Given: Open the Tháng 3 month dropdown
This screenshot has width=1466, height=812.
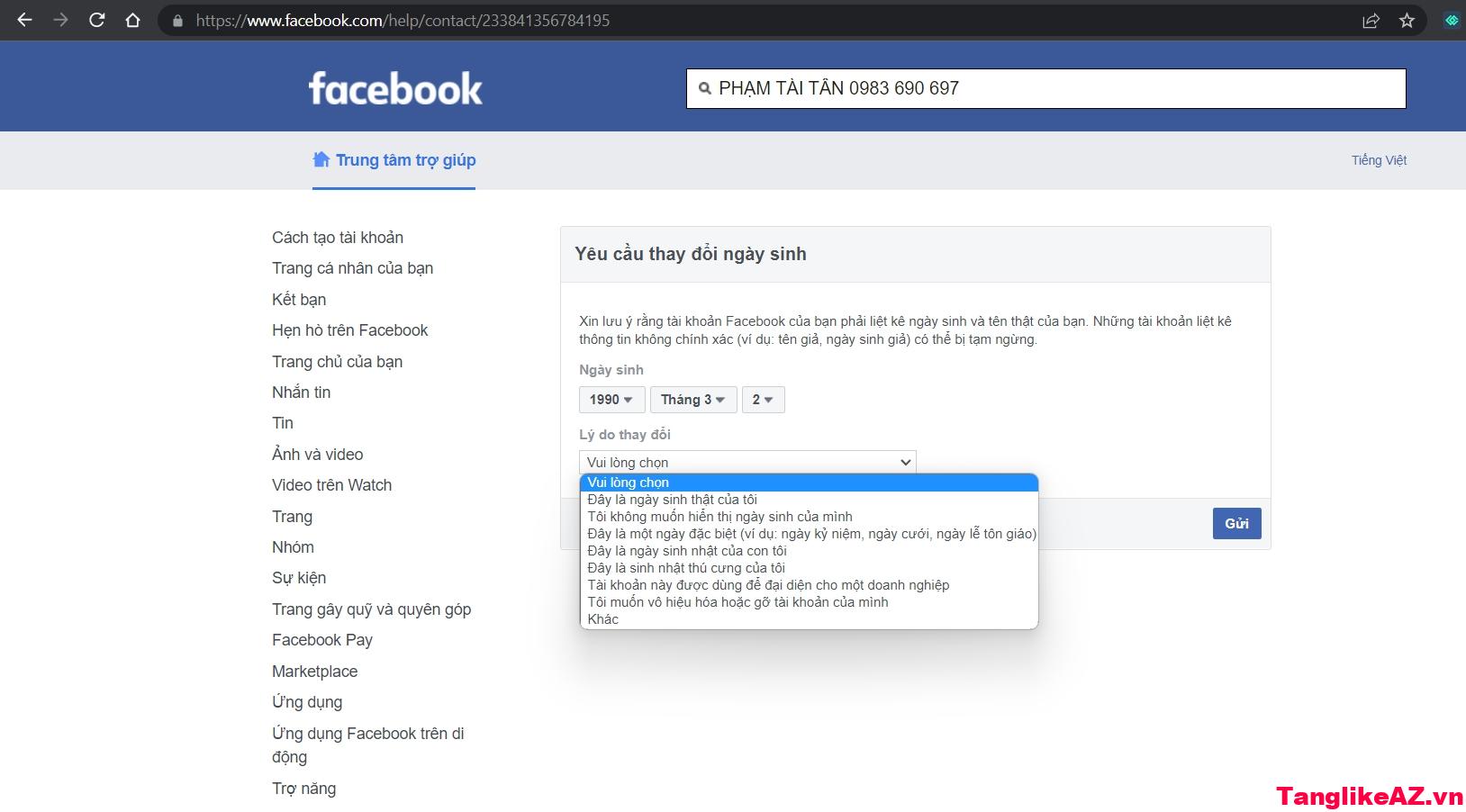Looking at the screenshot, I should (692, 399).
